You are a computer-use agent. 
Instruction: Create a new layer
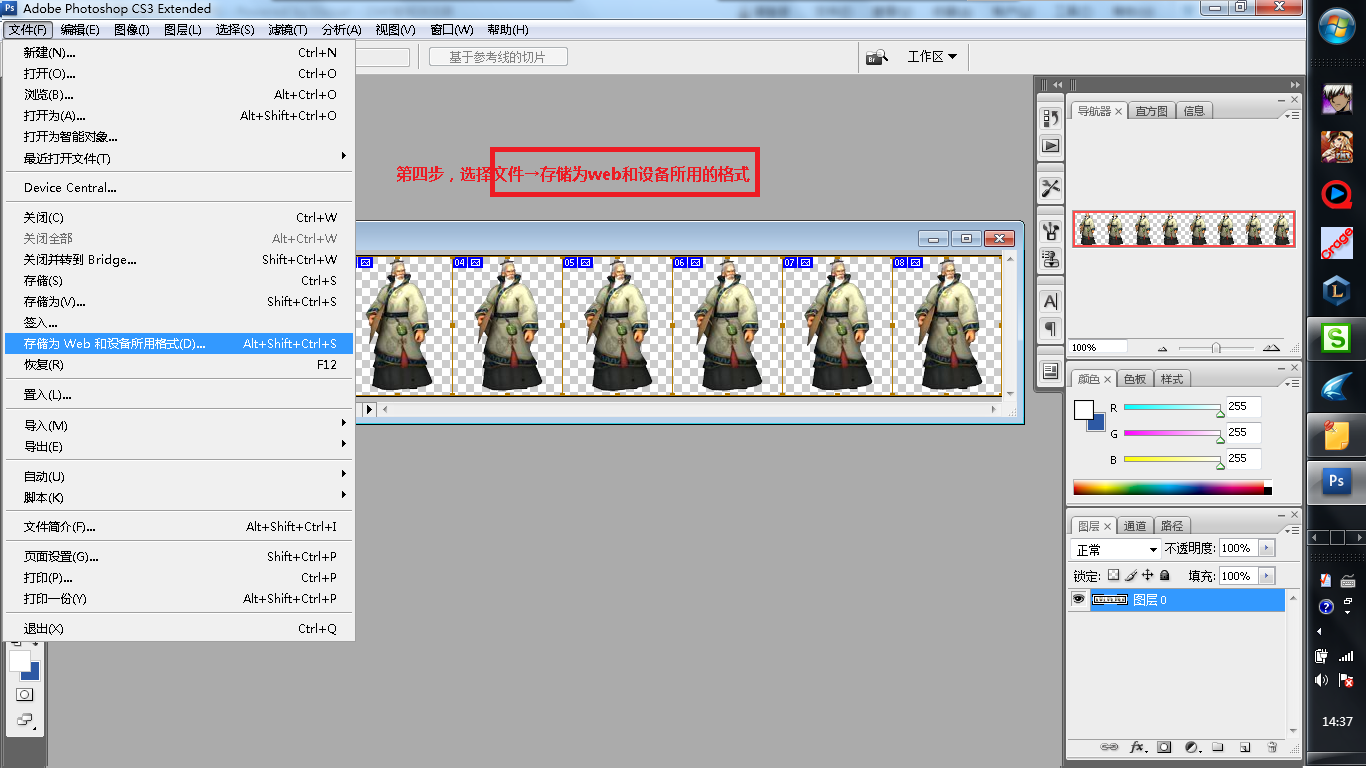click(x=1245, y=747)
